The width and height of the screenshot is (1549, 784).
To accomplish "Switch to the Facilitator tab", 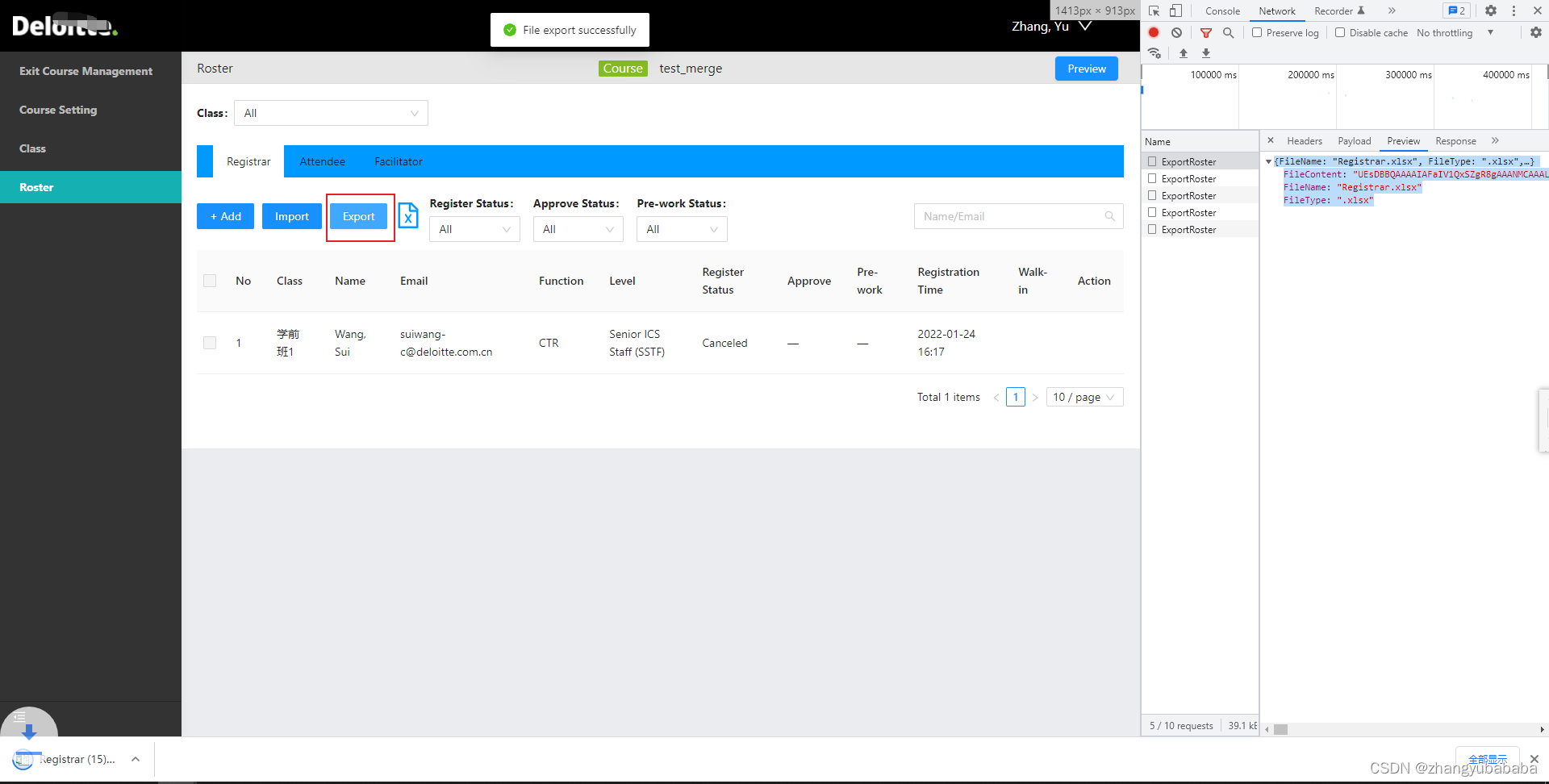I will point(399,161).
